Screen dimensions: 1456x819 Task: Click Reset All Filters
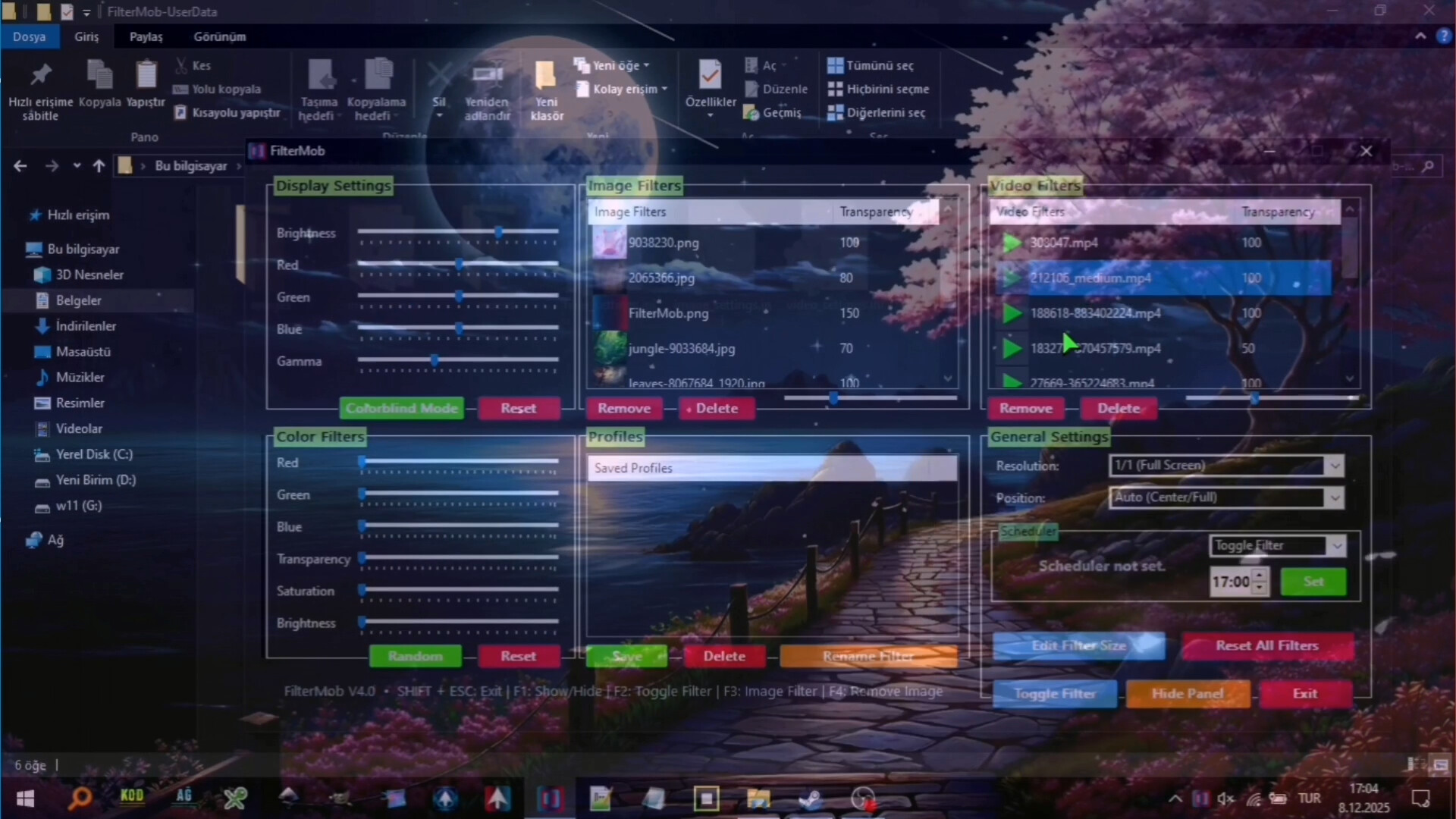(1266, 646)
